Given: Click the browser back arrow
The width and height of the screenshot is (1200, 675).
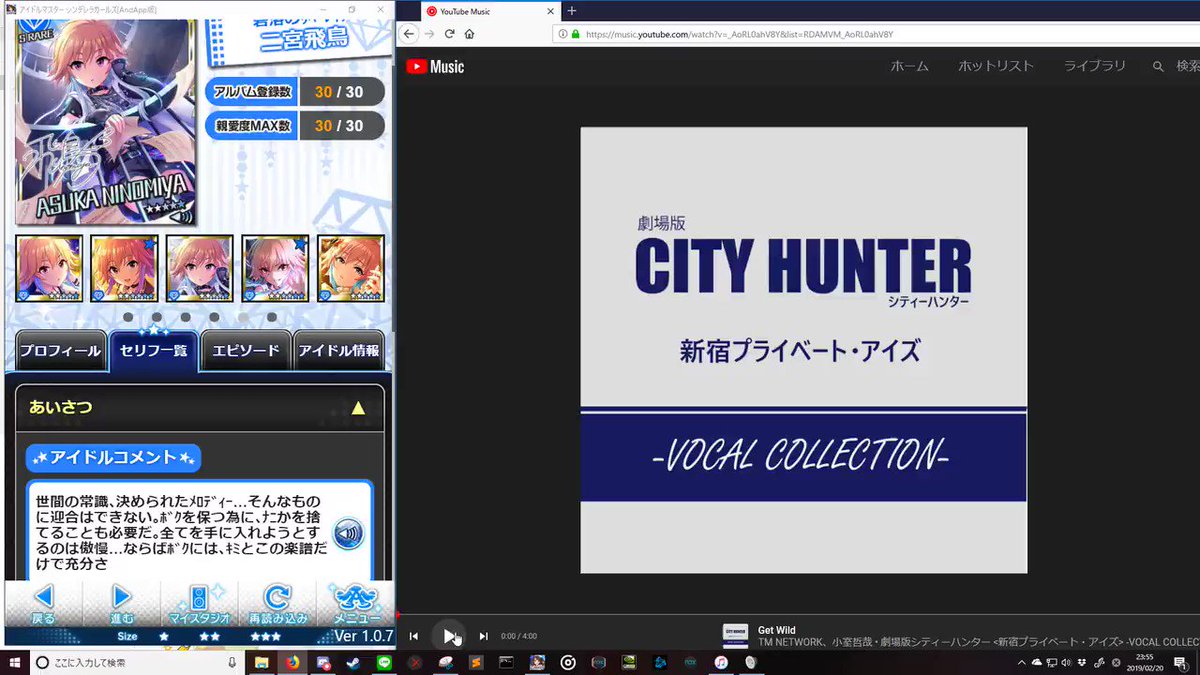Looking at the screenshot, I should click(x=410, y=33).
